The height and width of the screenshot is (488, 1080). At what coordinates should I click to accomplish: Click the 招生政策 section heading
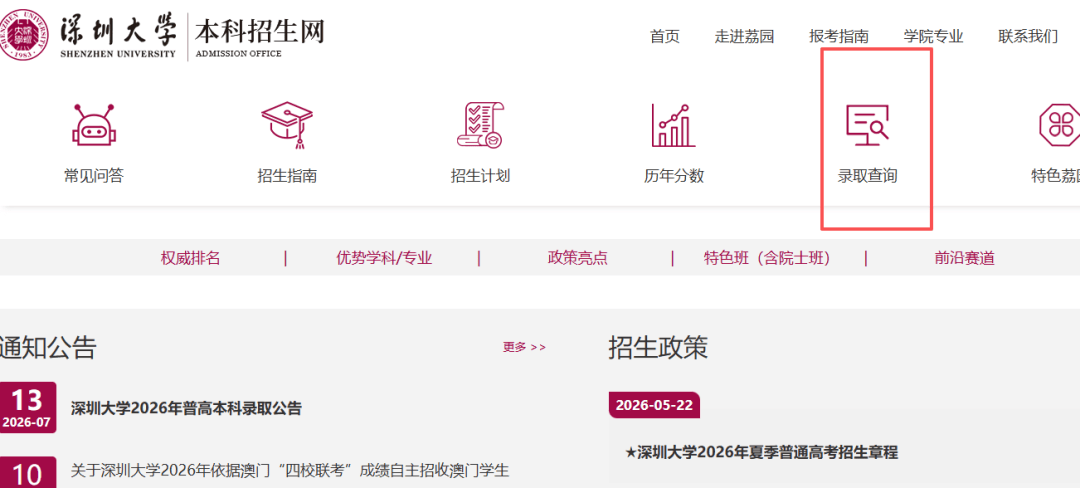coord(658,348)
